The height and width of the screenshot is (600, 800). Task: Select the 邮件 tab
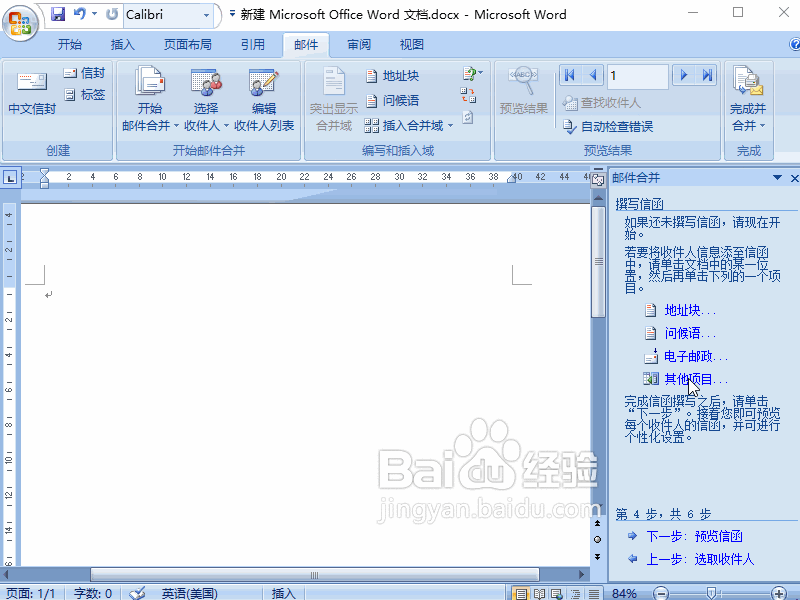point(306,45)
